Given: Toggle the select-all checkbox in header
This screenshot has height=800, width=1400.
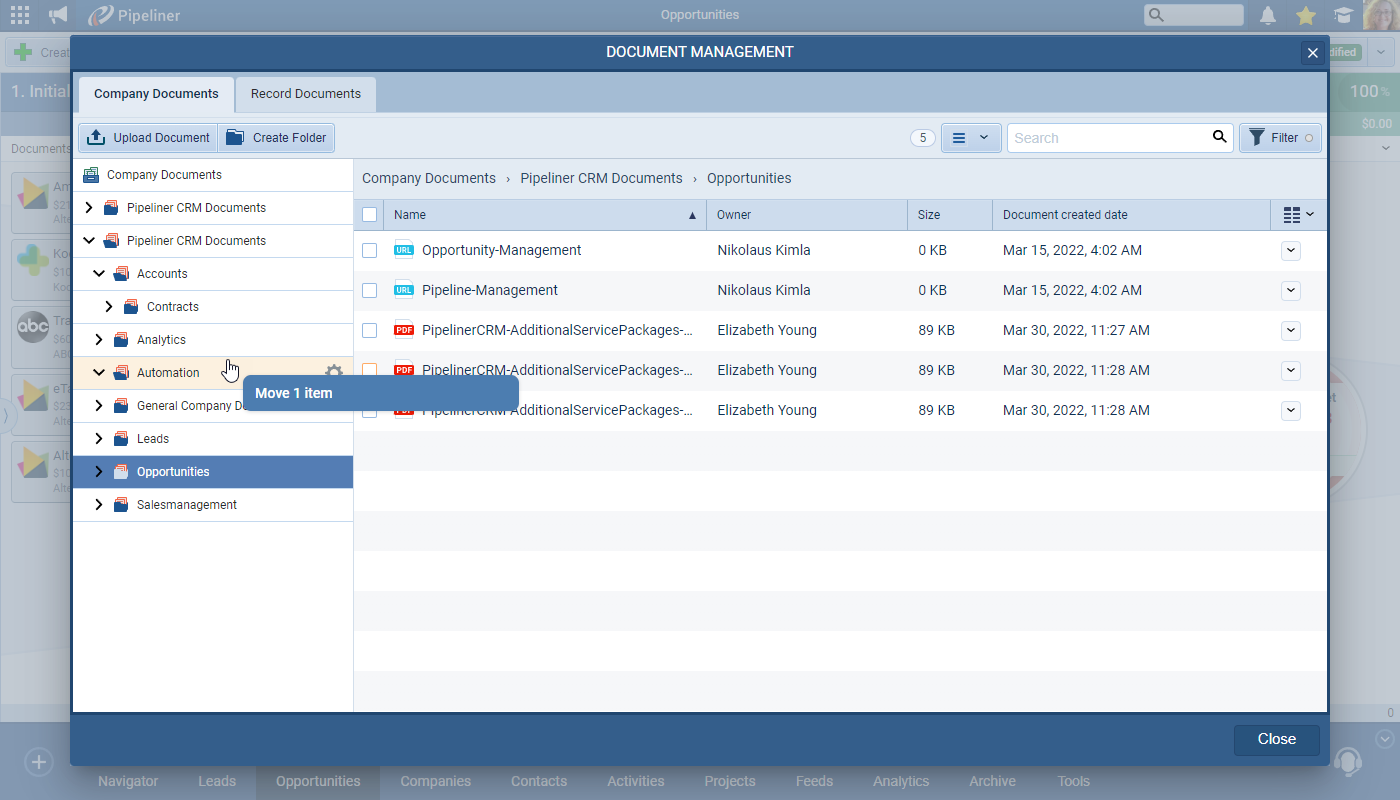Looking at the screenshot, I should pyautogui.click(x=370, y=215).
